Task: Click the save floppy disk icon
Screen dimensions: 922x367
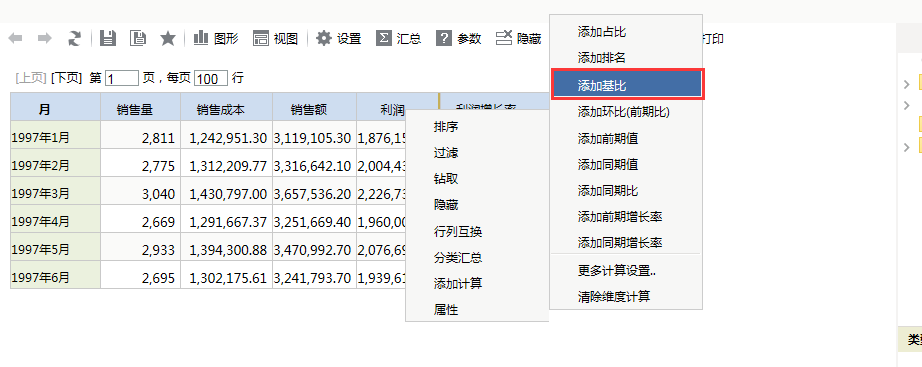Action: point(108,39)
